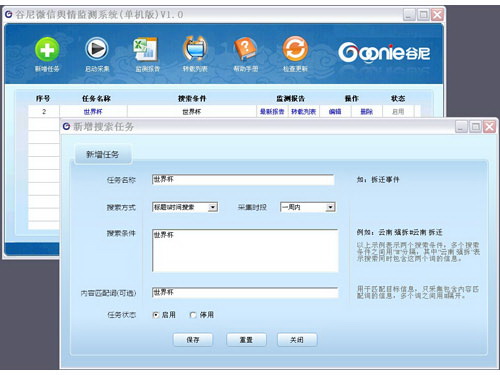
Task: Open the 采集时段 dropdown showing 一周内
Action: (x=308, y=207)
